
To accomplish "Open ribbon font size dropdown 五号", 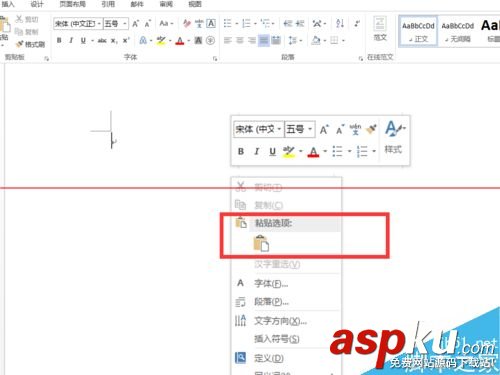I will (125, 24).
